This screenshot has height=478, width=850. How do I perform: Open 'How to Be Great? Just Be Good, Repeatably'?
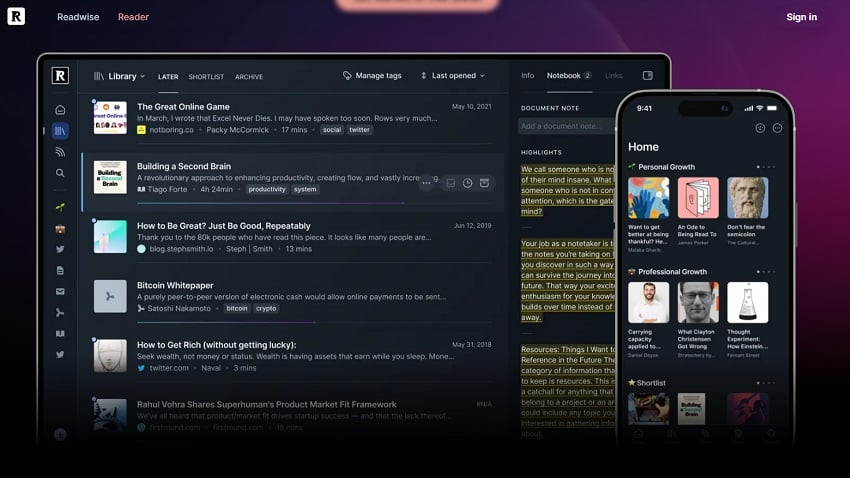pos(223,226)
